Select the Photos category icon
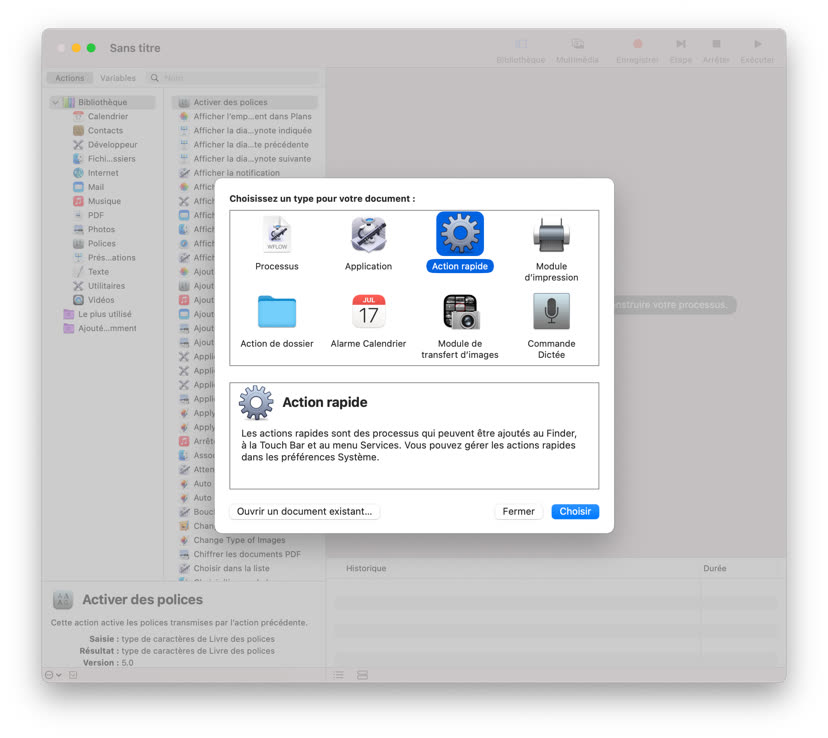Viewport: 828px width, 738px height. point(78,229)
